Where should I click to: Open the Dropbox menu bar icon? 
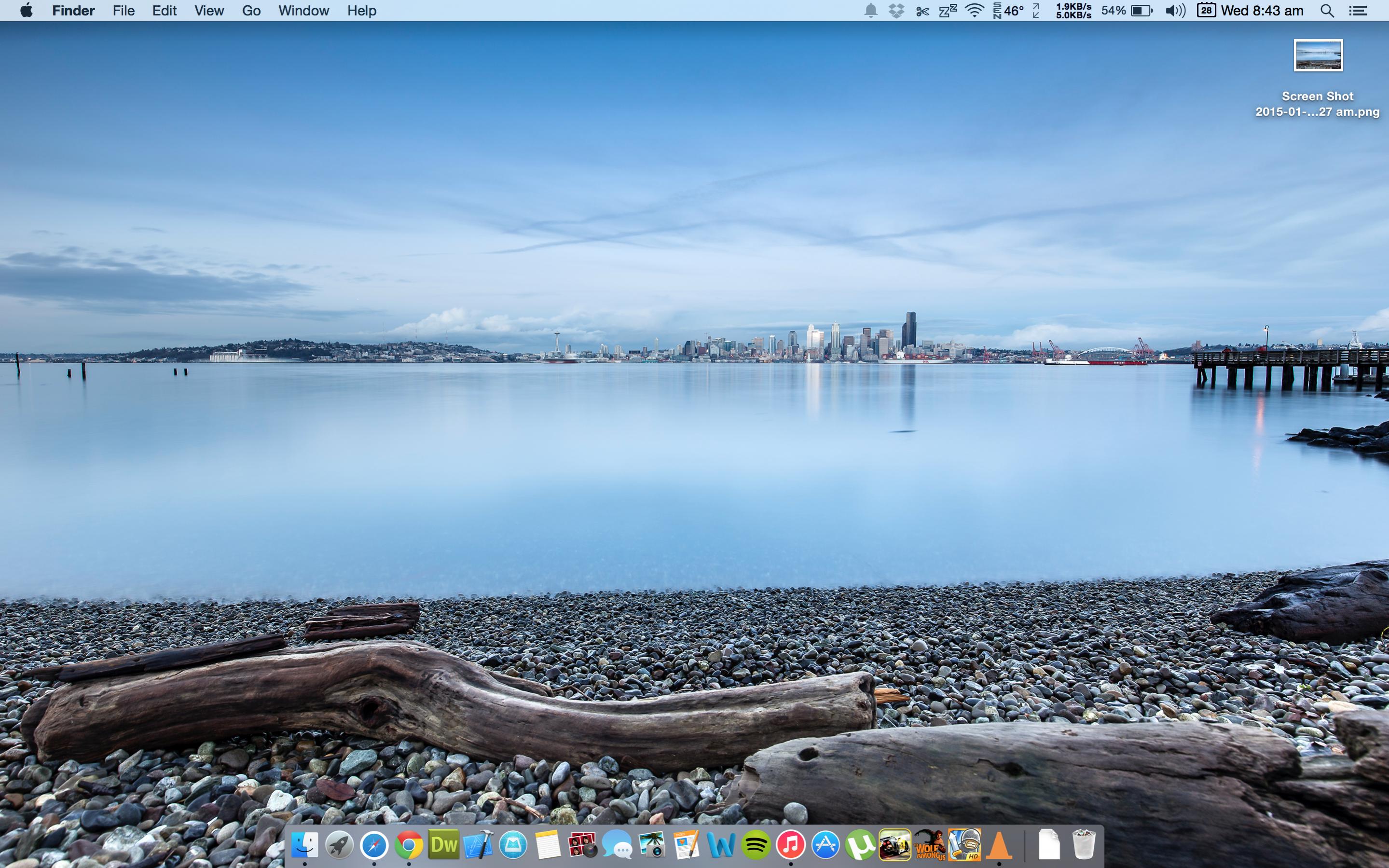(896, 10)
